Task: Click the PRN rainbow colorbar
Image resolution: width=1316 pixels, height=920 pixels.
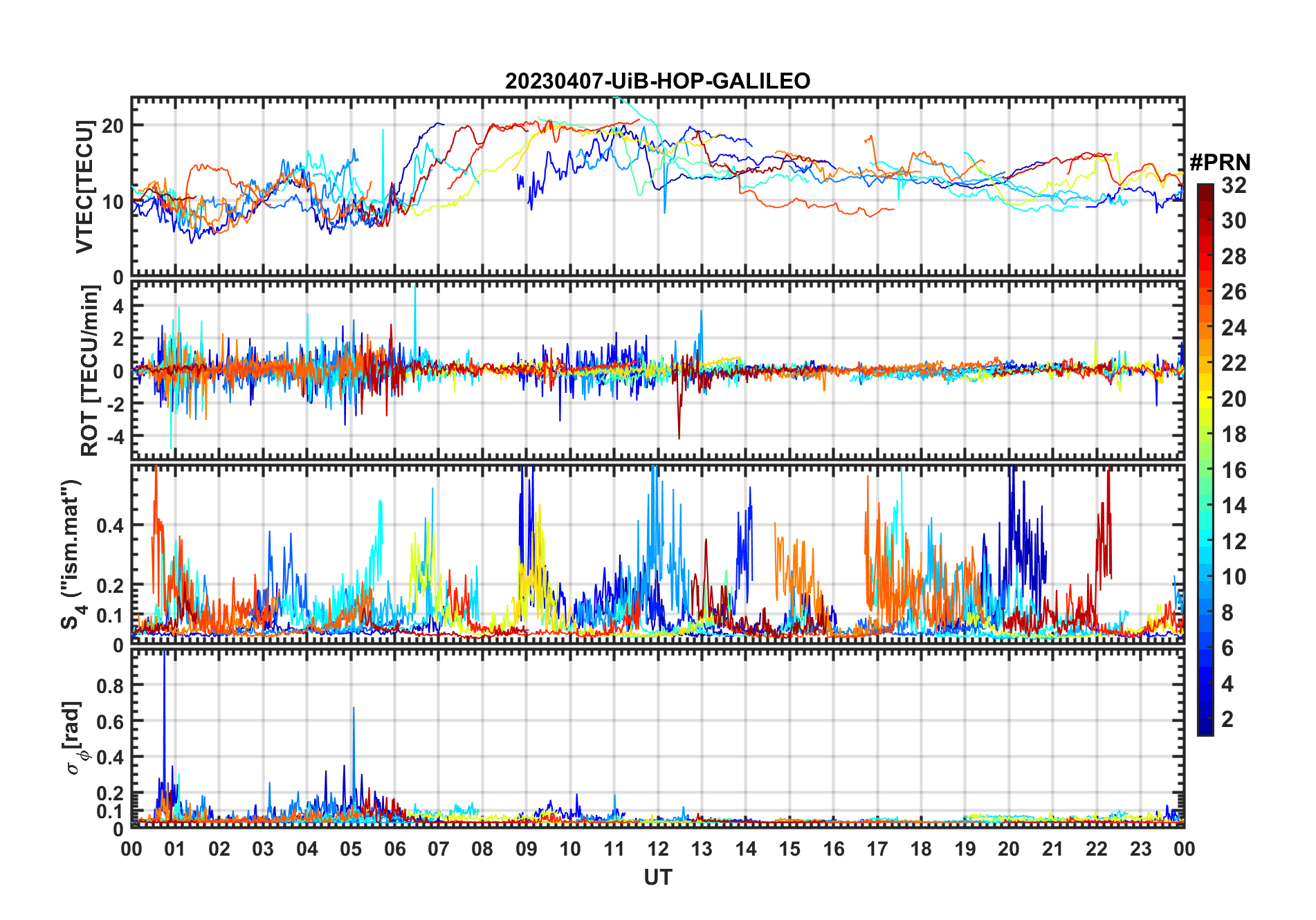Action: tap(1205, 459)
